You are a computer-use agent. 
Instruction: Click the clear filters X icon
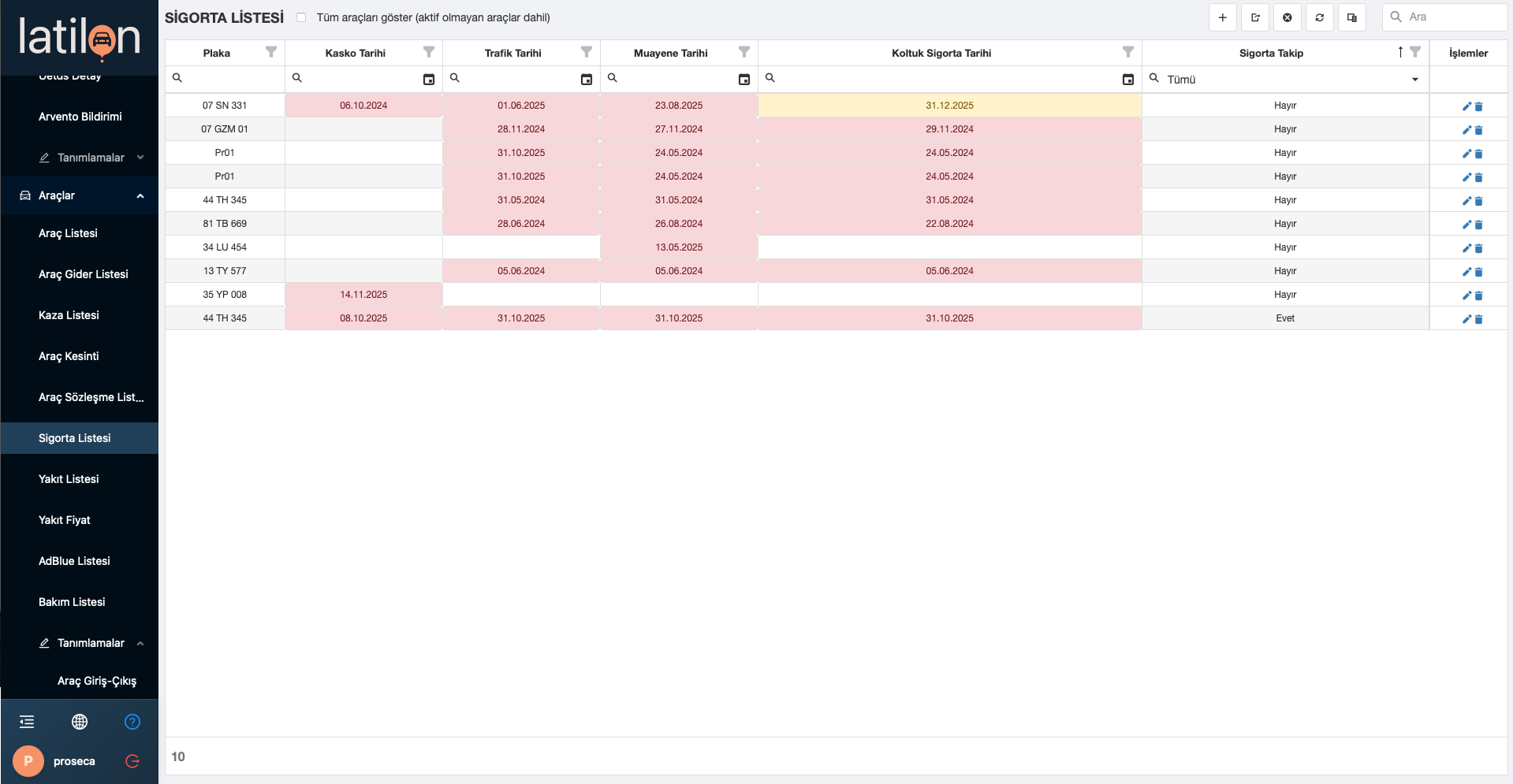1287,17
